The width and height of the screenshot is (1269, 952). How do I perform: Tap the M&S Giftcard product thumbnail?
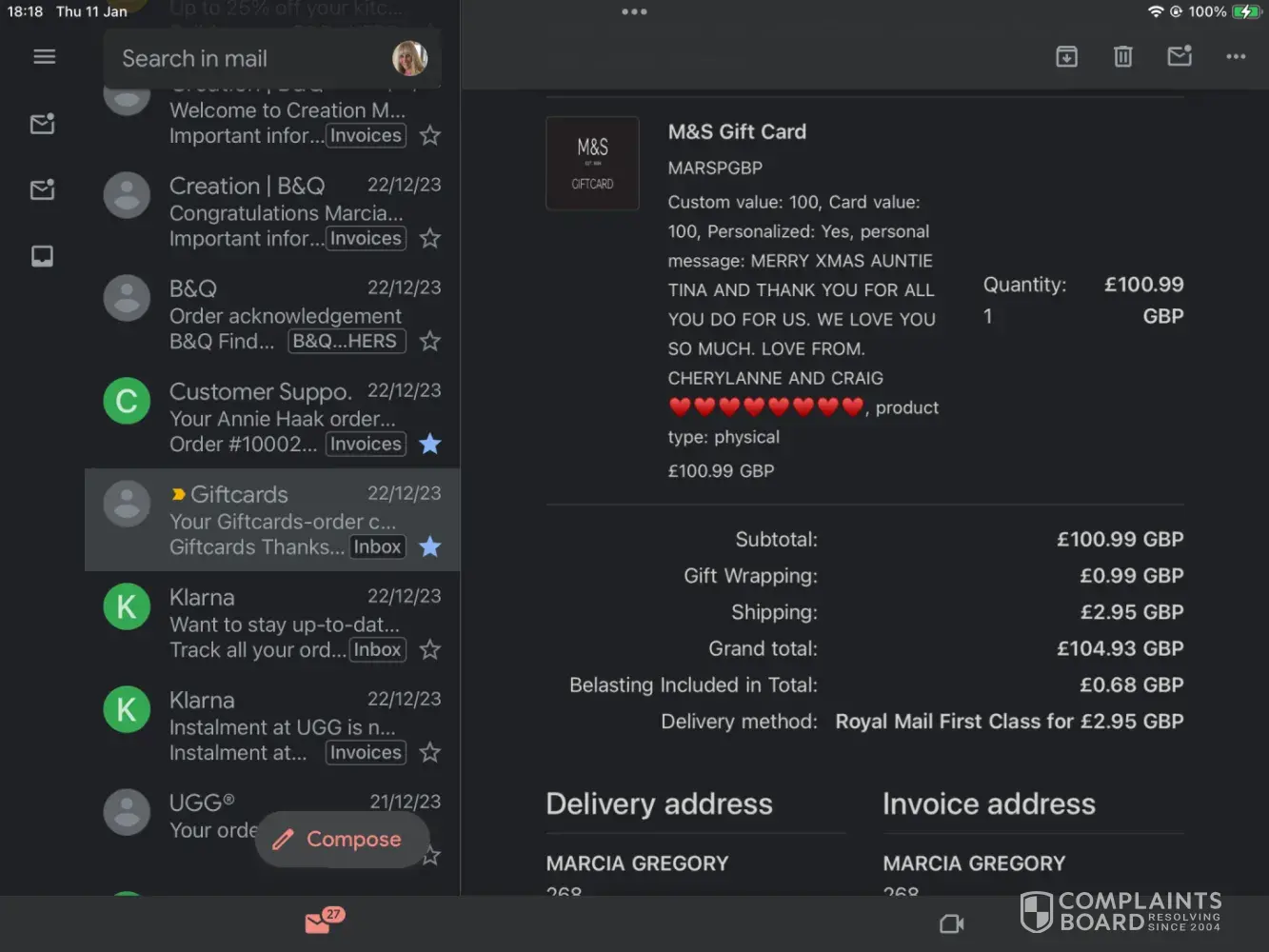click(592, 163)
